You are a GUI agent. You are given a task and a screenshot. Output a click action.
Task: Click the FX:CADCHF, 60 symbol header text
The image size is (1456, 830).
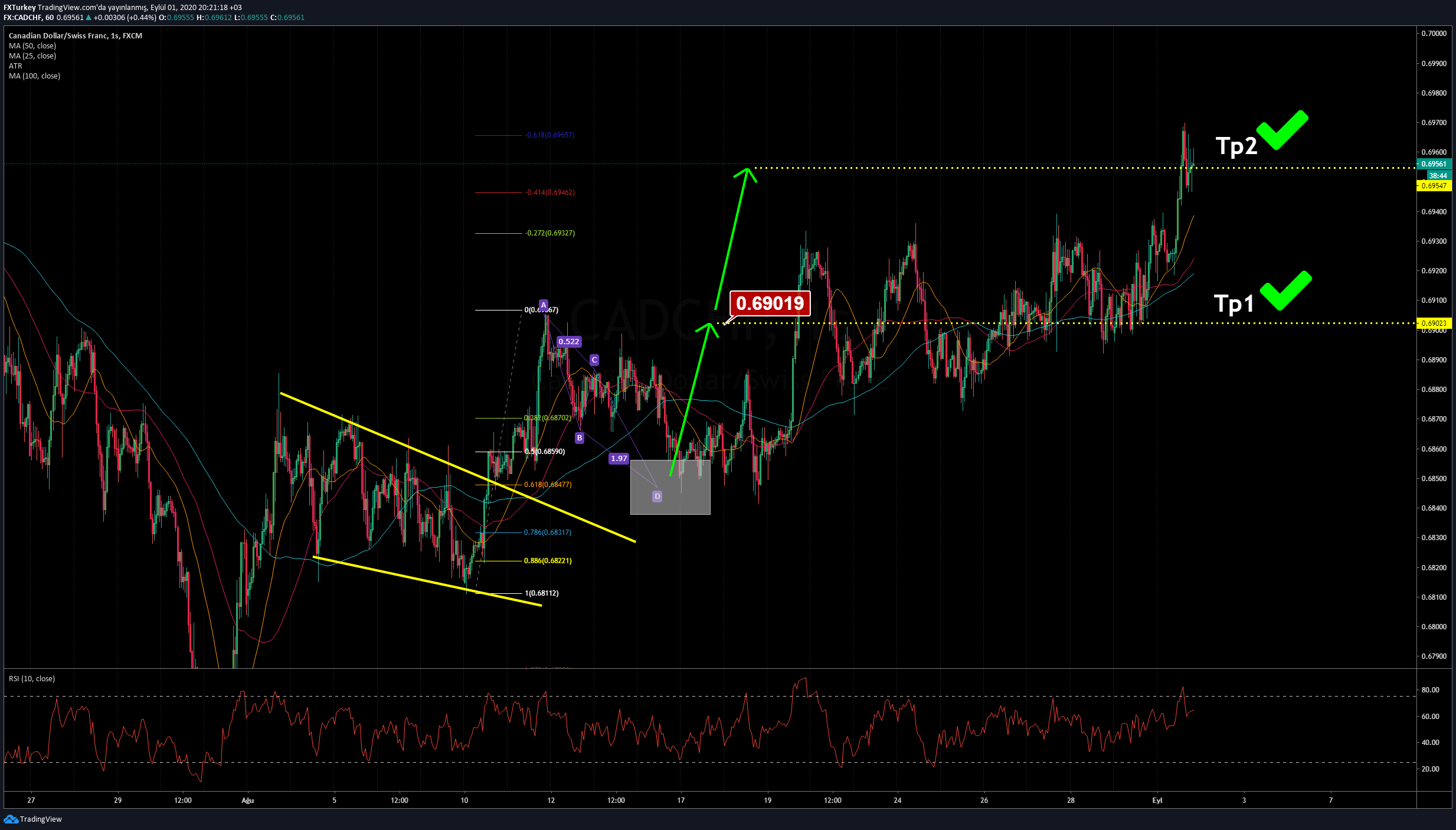(28, 17)
